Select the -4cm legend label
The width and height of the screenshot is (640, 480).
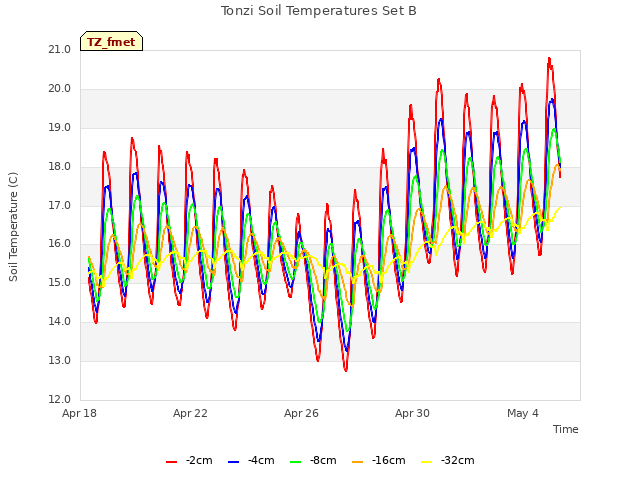pos(261,460)
